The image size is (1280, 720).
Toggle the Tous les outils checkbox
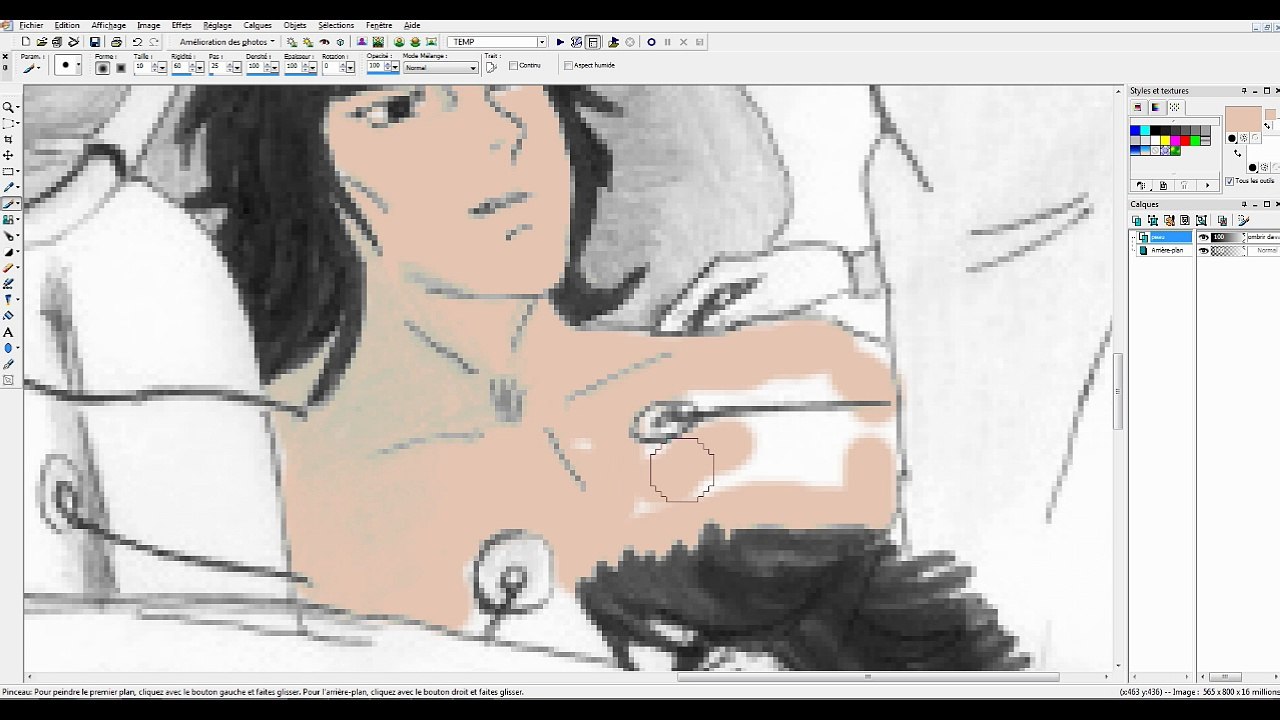(1230, 181)
